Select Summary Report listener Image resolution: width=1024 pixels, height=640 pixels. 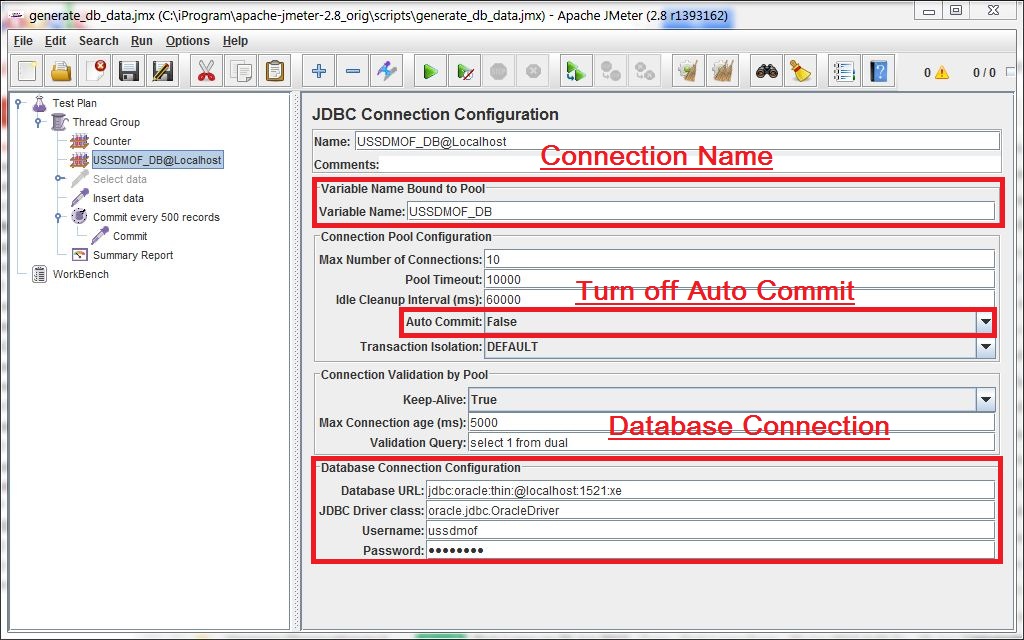pos(133,255)
